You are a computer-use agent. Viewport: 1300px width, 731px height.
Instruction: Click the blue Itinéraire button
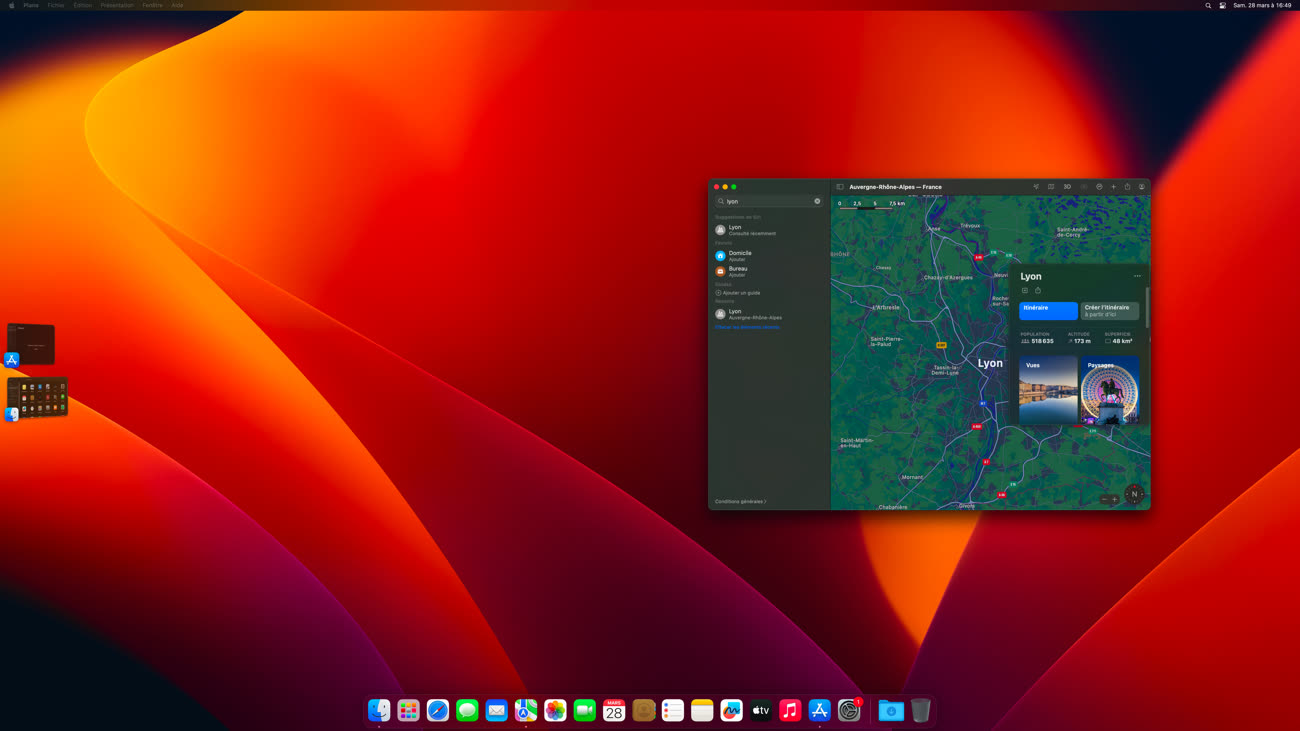point(1048,311)
